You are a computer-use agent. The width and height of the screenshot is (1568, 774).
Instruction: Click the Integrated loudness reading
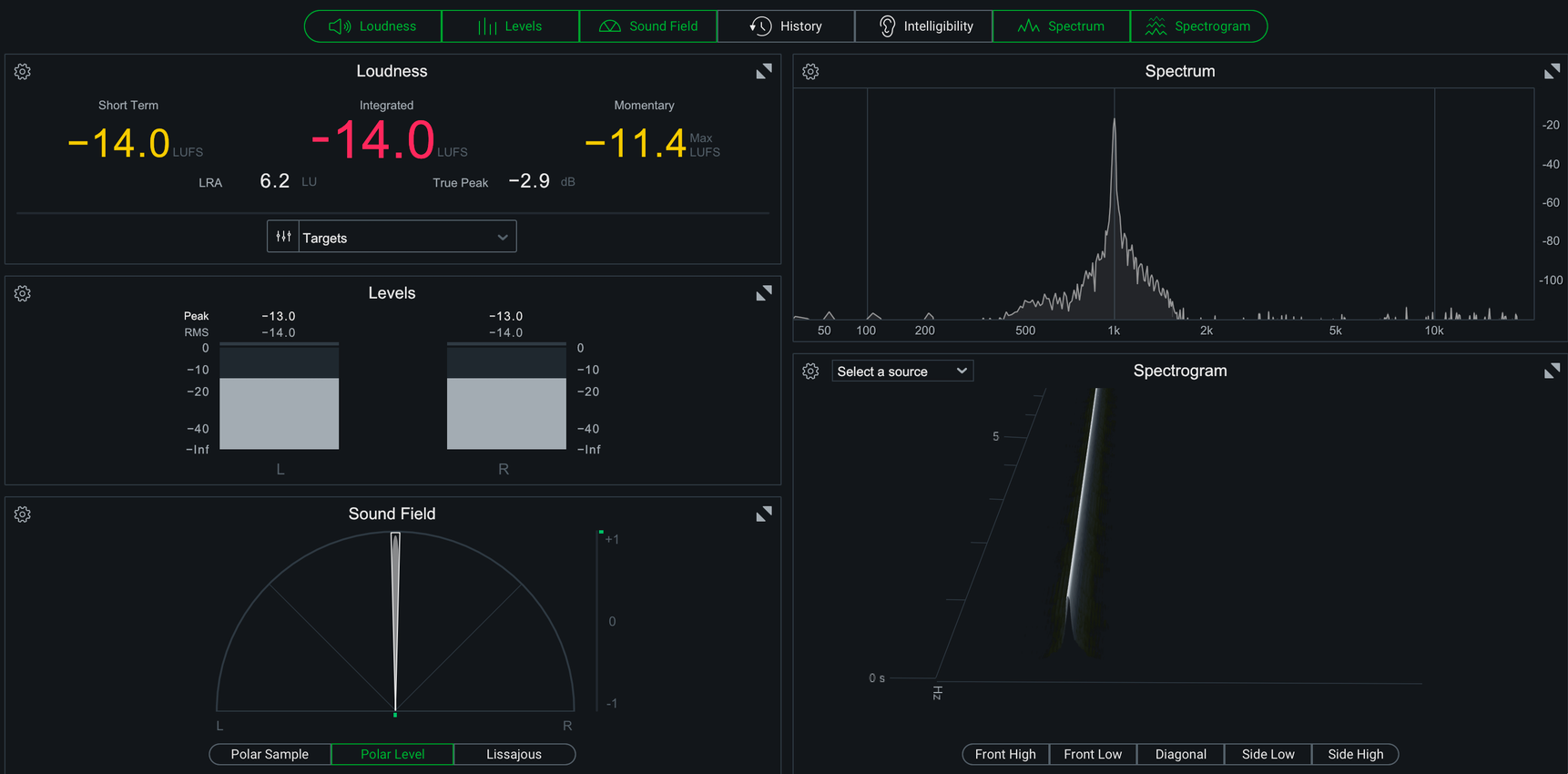pos(372,140)
